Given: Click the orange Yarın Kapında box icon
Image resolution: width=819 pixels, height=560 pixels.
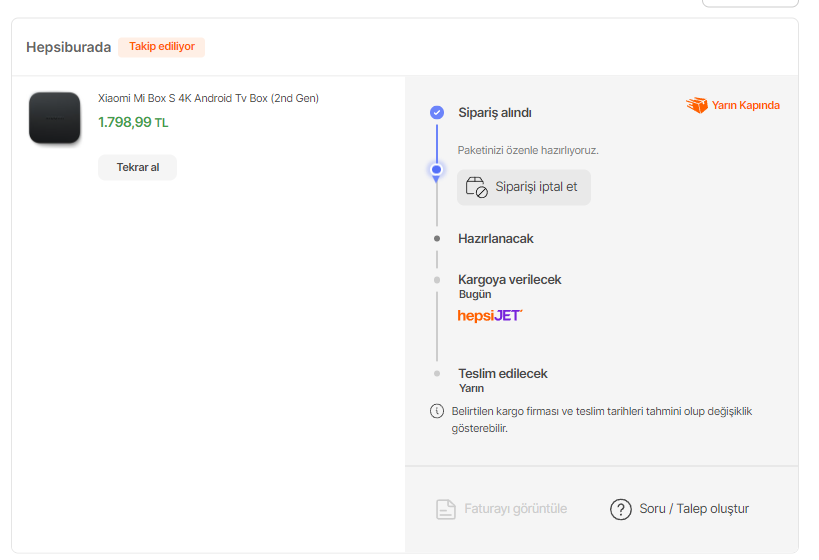Looking at the screenshot, I should click(x=696, y=105).
